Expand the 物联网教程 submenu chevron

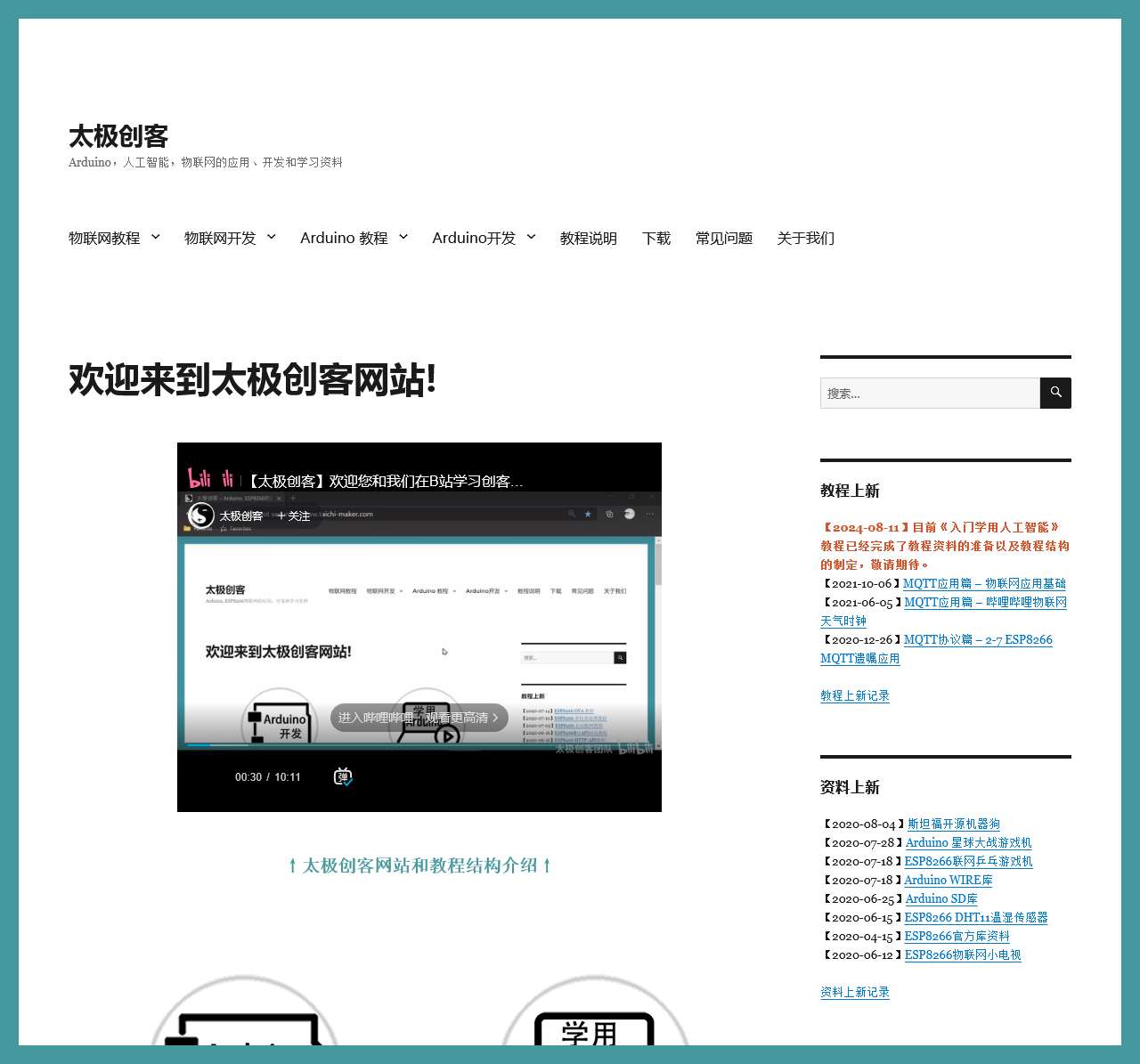[156, 237]
